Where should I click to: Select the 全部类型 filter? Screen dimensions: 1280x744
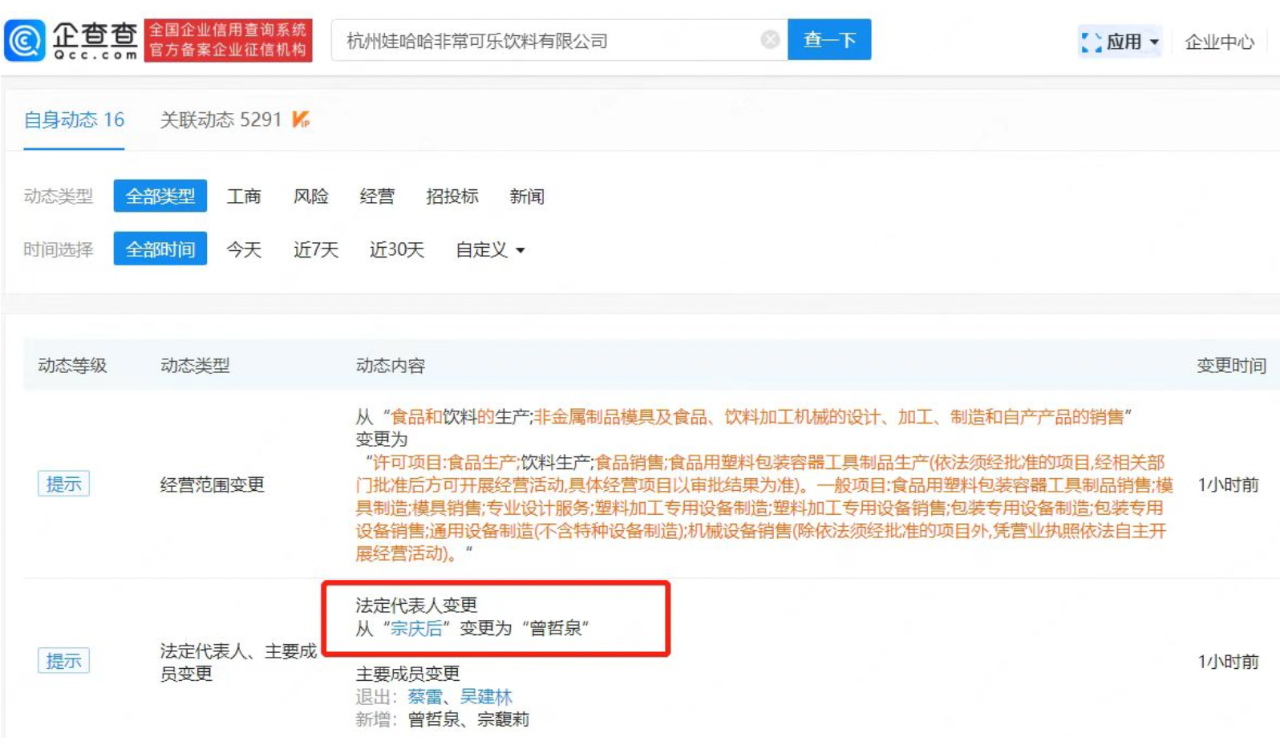160,196
